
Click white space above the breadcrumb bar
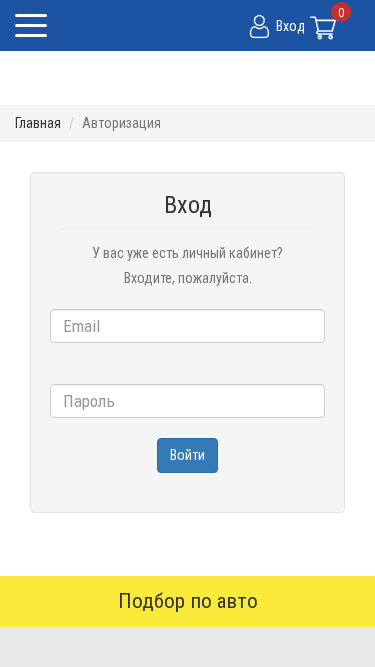coord(188,78)
